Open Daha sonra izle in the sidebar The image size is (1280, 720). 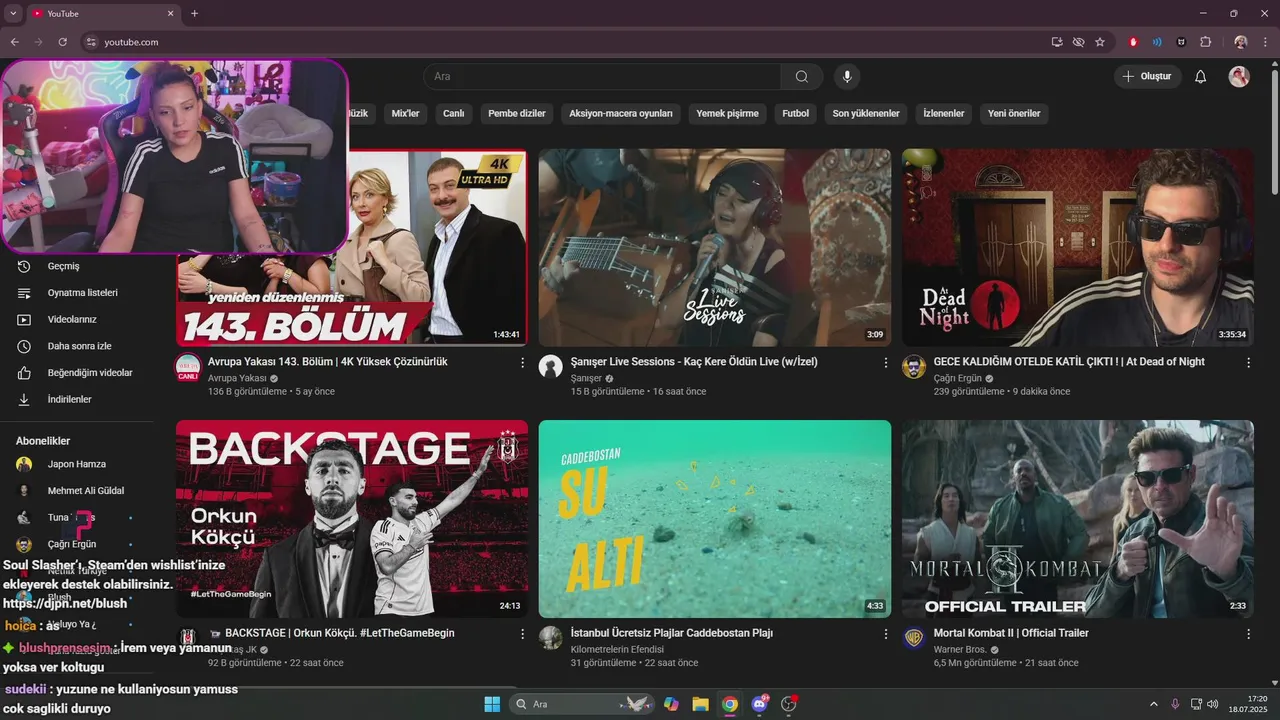point(80,346)
